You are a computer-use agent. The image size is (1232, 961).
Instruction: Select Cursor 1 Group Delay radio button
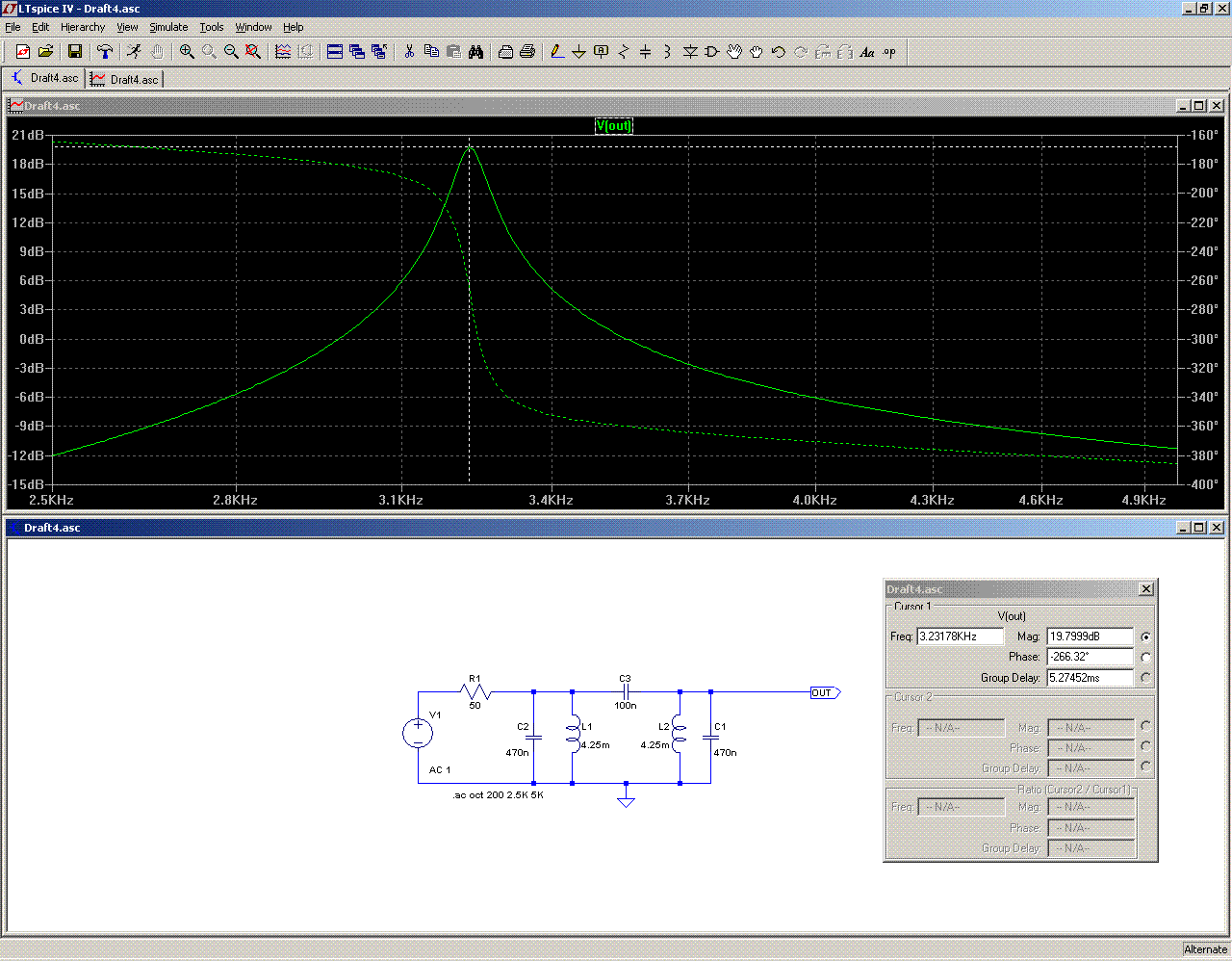point(1145,678)
